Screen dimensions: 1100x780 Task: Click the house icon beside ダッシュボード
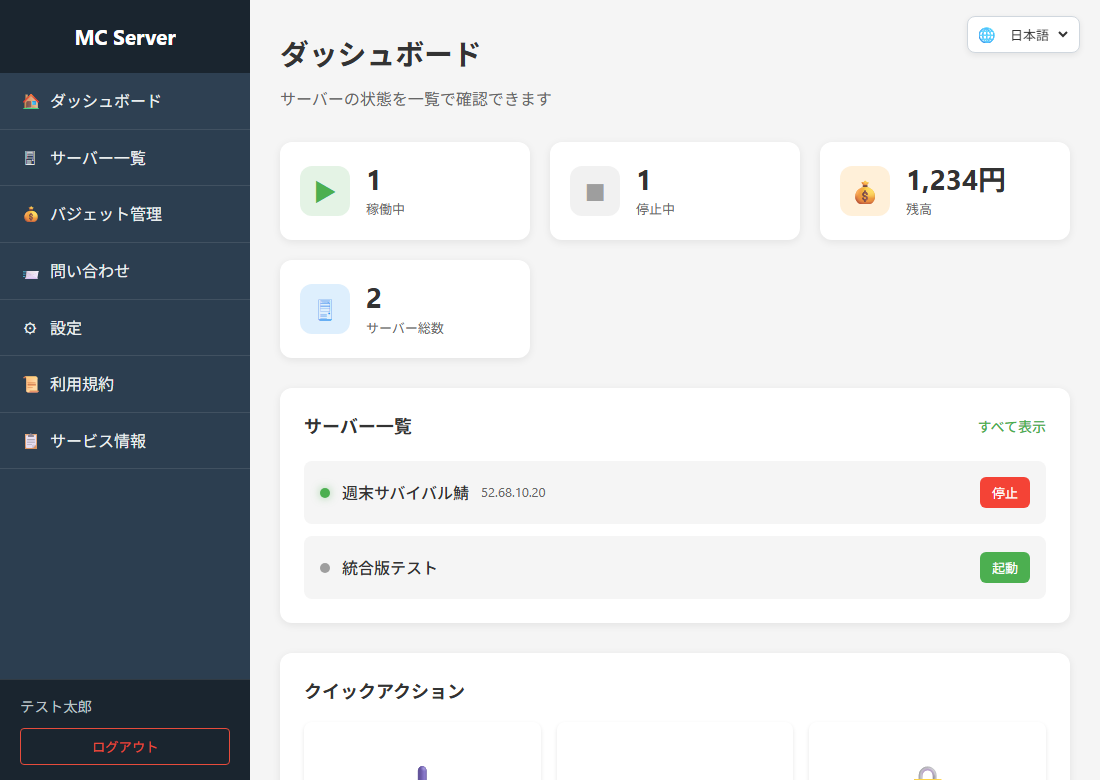click(x=31, y=101)
